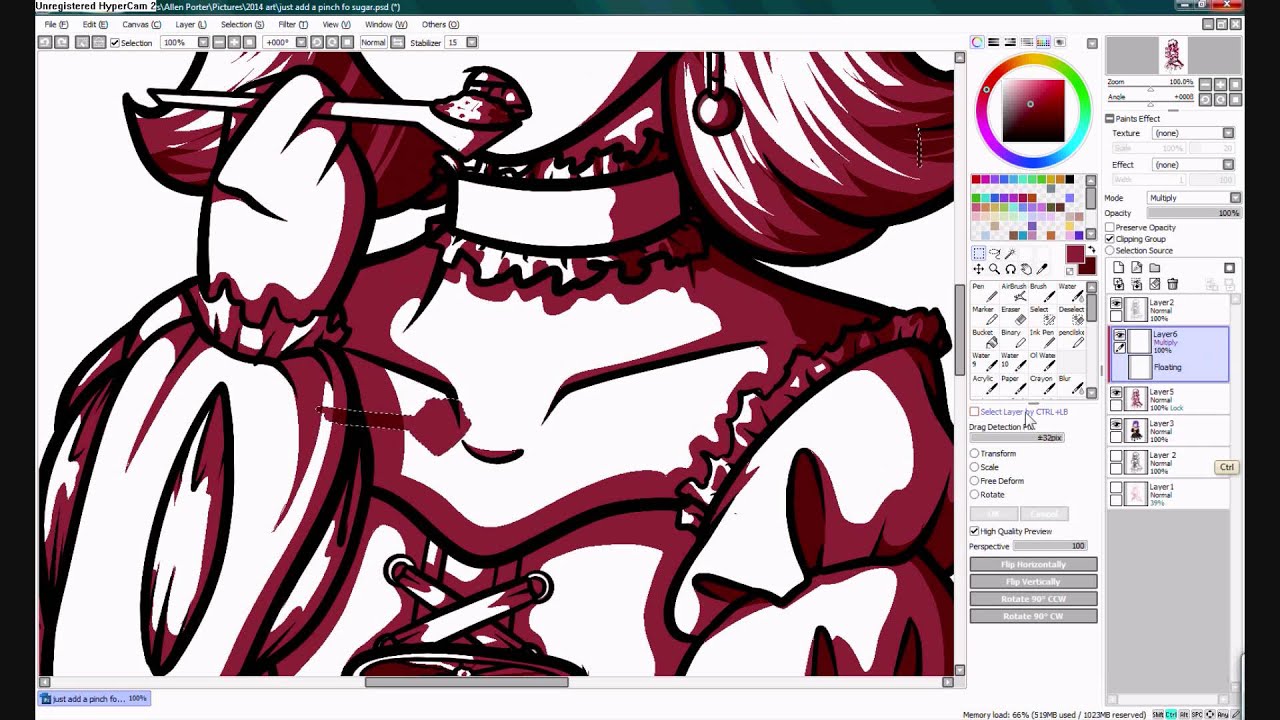Open the Canvas menu
This screenshot has width=1280, height=720.
(x=141, y=24)
